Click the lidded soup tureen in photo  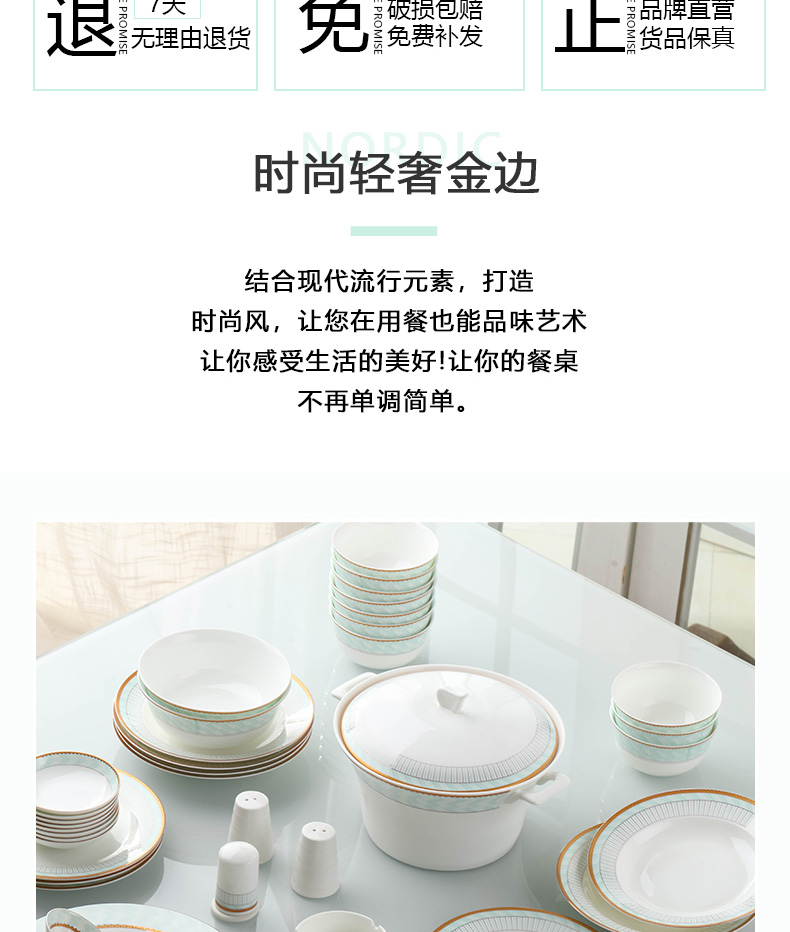[x=450, y=766]
